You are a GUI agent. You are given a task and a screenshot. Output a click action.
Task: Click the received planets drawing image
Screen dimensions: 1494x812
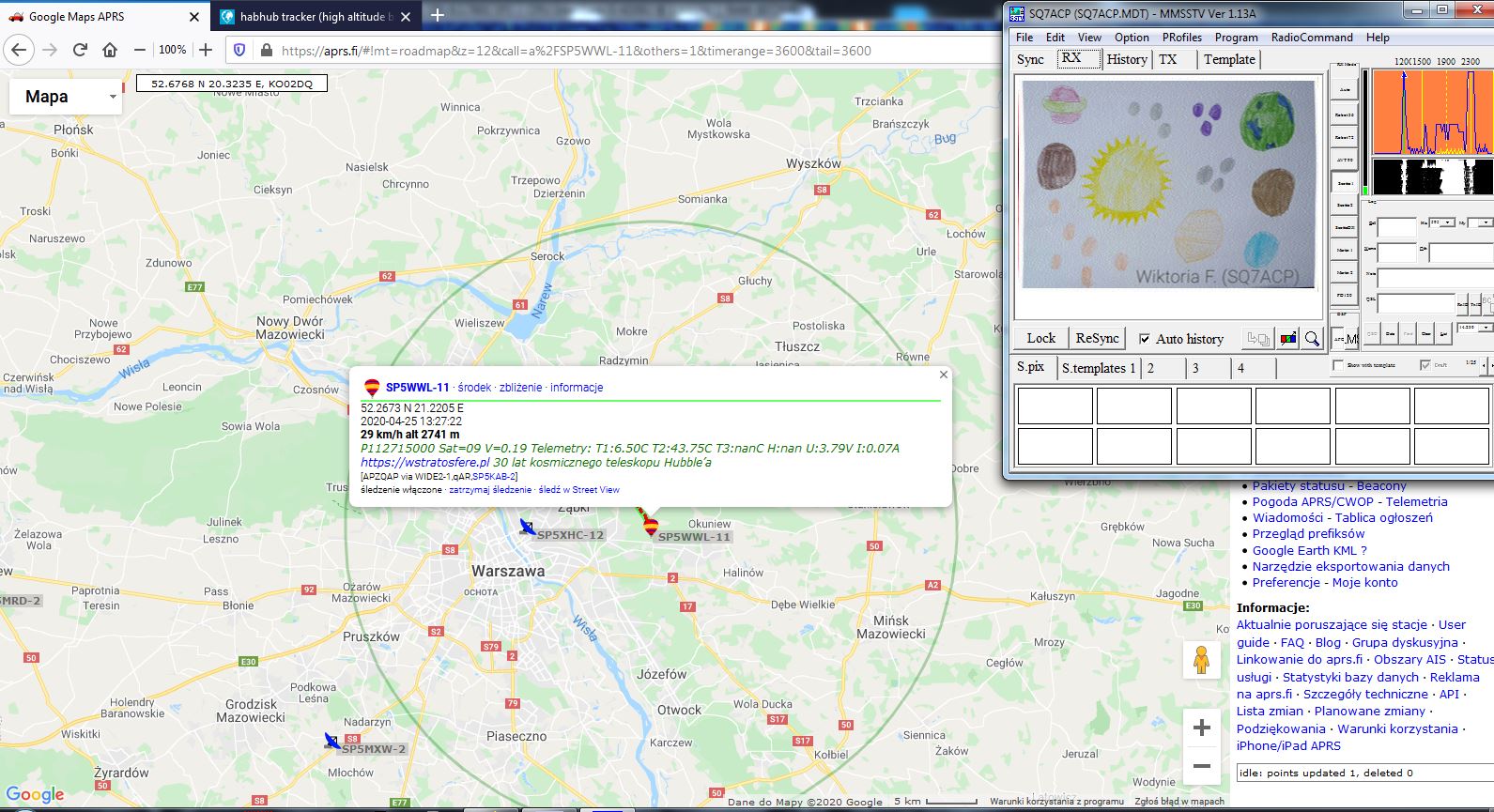[x=1168, y=184]
